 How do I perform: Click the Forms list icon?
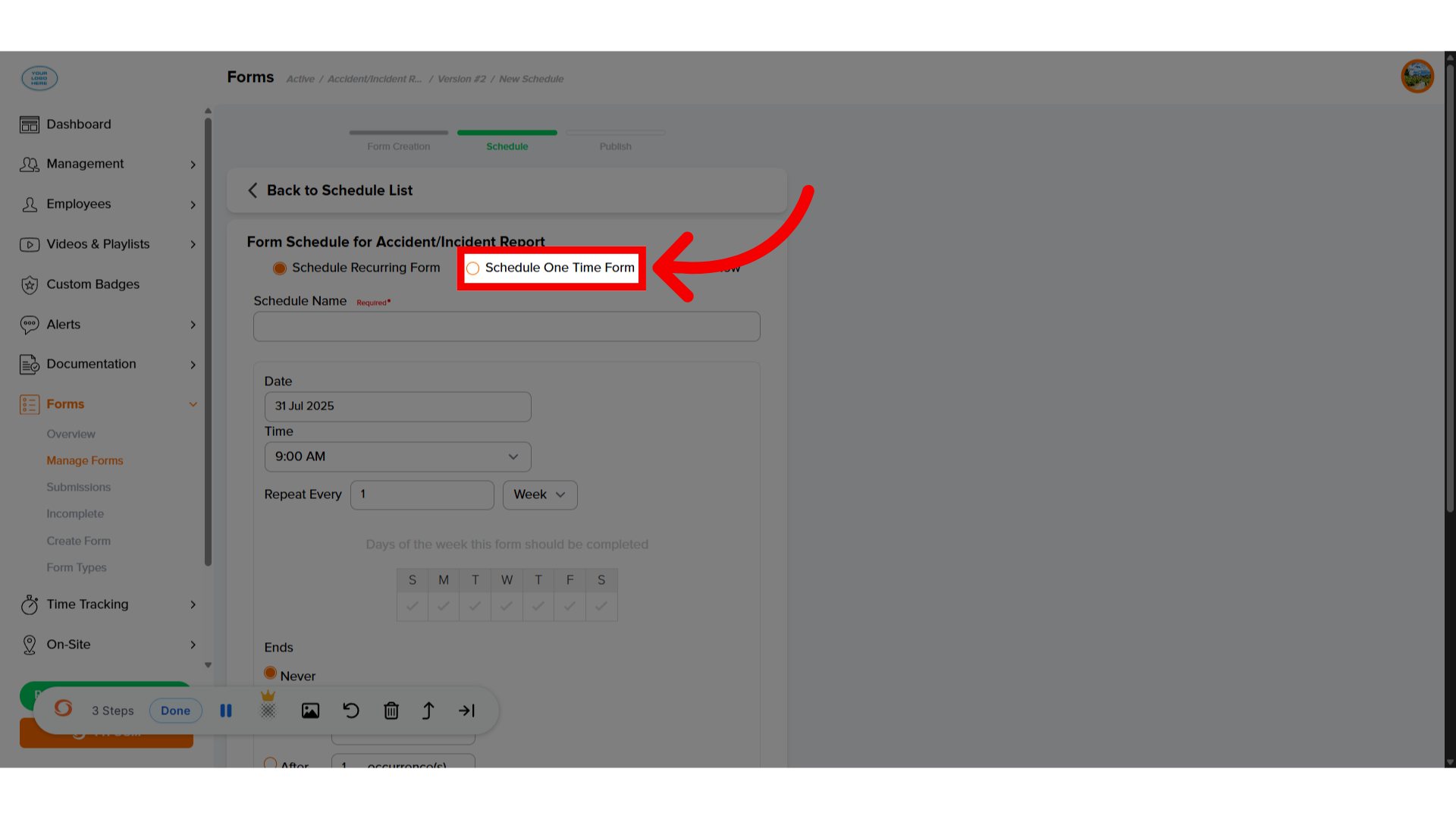[x=30, y=404]
